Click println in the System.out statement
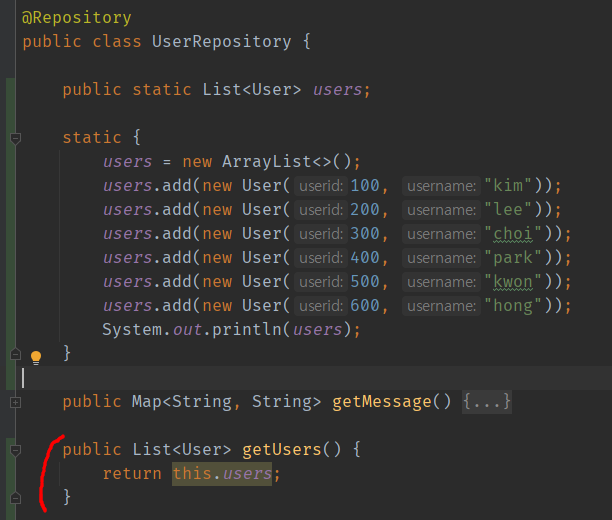The height and width of the screenshot is (520, 612). click(247, 330)
